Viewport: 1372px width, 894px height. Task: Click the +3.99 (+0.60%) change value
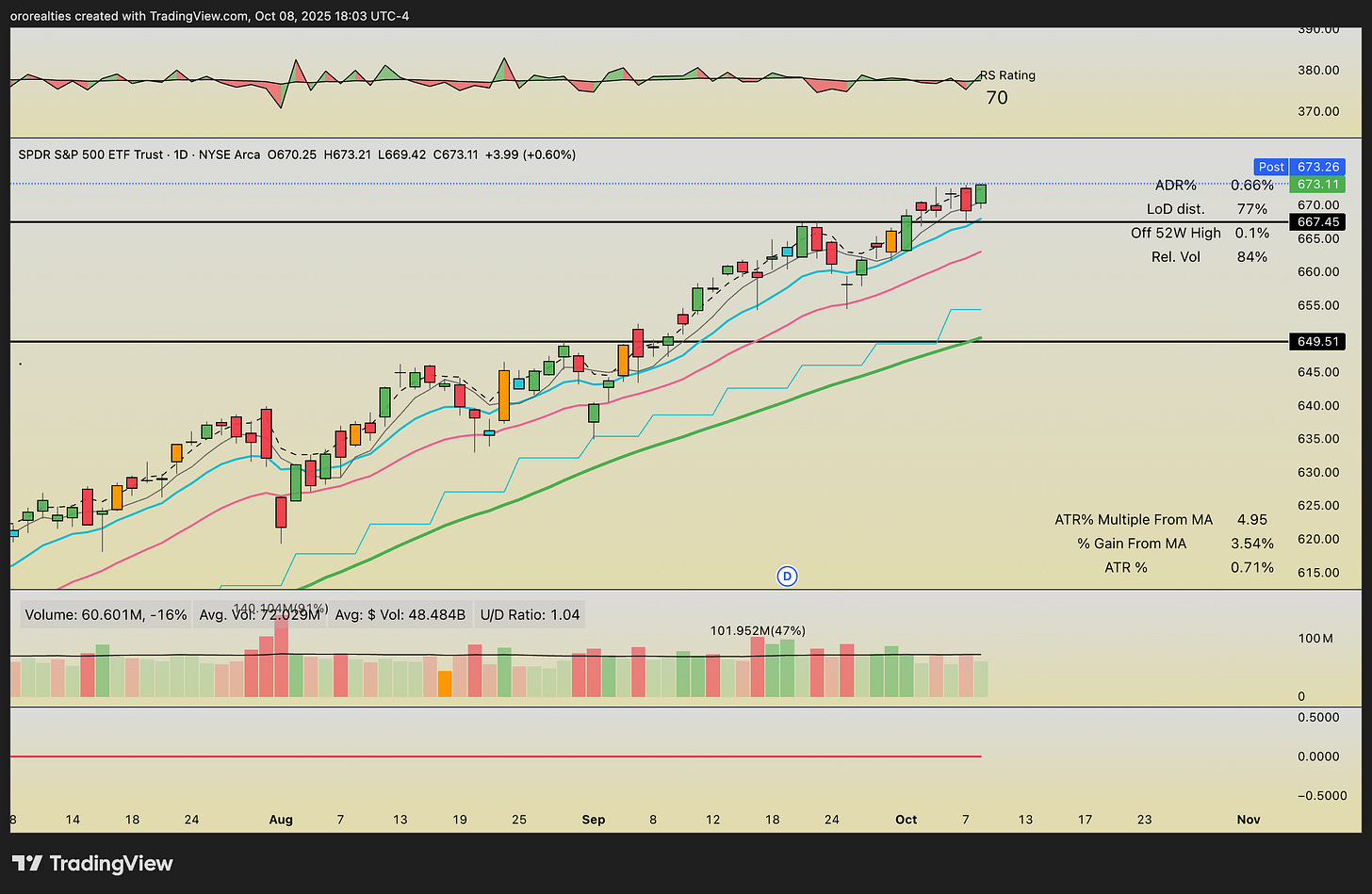(531, 154)
